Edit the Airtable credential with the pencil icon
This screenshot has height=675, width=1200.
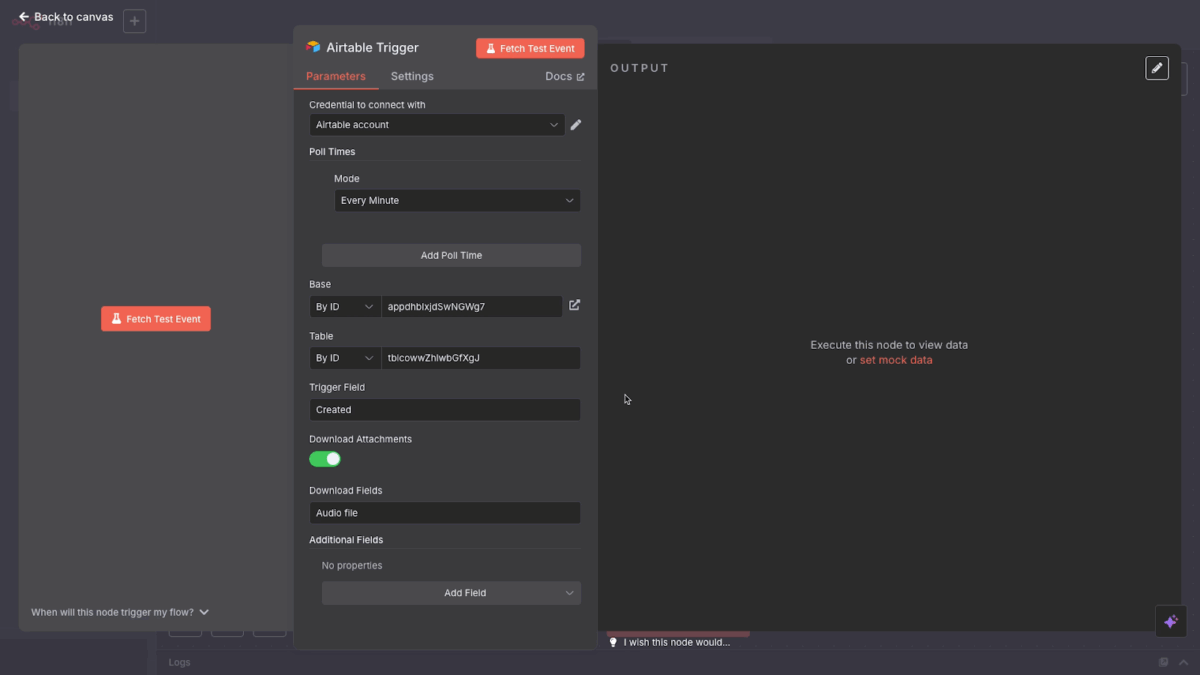575,125
